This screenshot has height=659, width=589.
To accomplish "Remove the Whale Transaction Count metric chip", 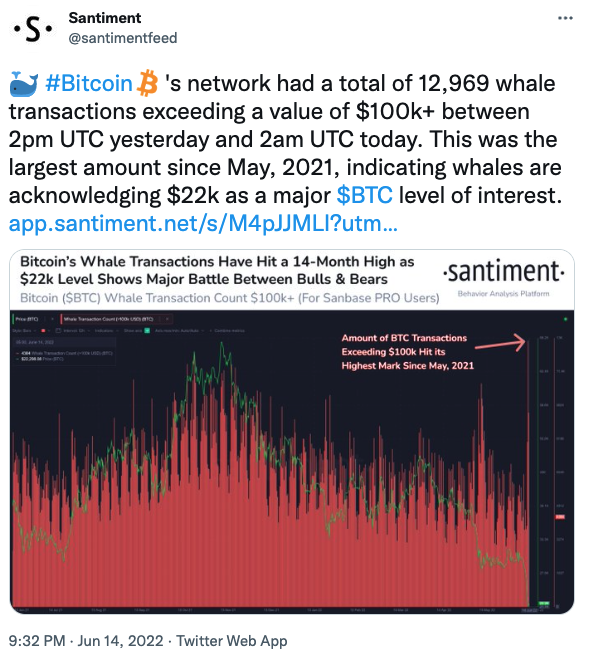I will click(x=167, y=319).
